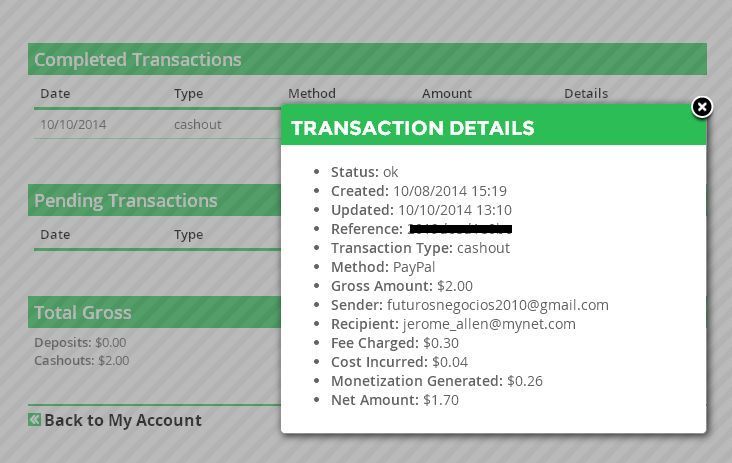The height and width of the screenshot is (463, 732).
Task: Close the Transaction Details popup
Action: [702, 107]
